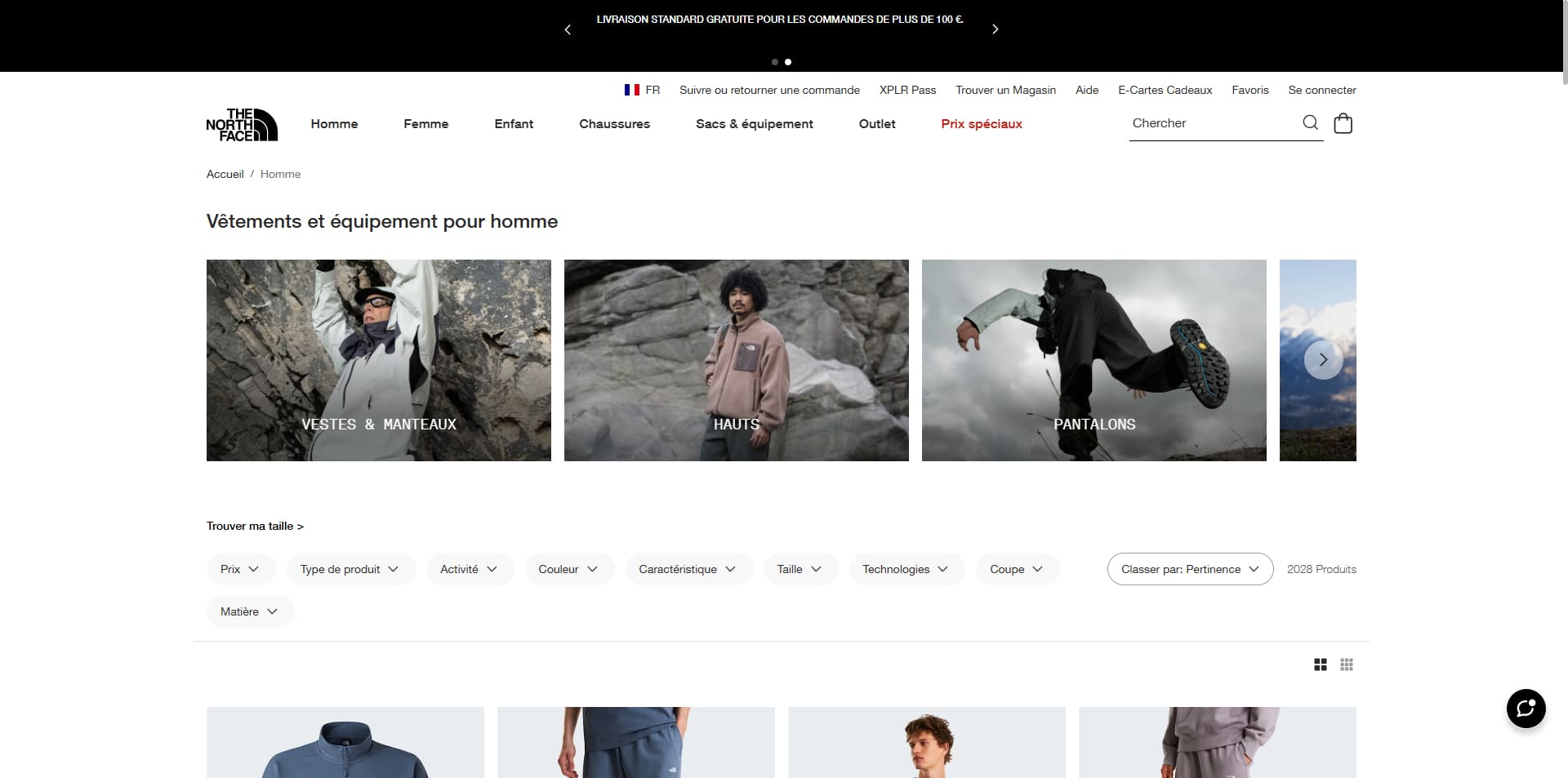
Task: Open the chat support bubble icon
Action: (x=1526, y=708)
